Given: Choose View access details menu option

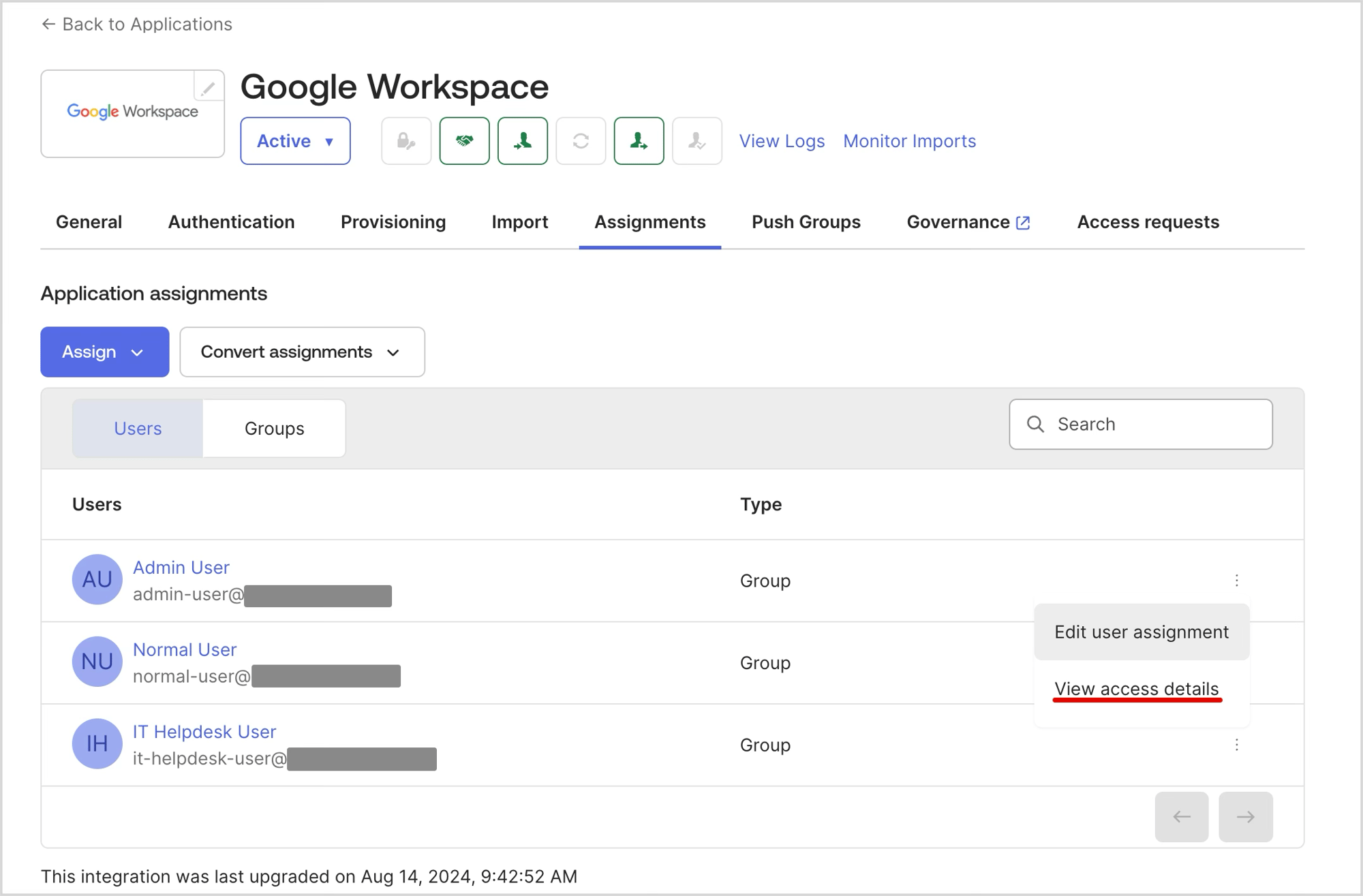Looking at the screenshot, I should point(1136,689).
